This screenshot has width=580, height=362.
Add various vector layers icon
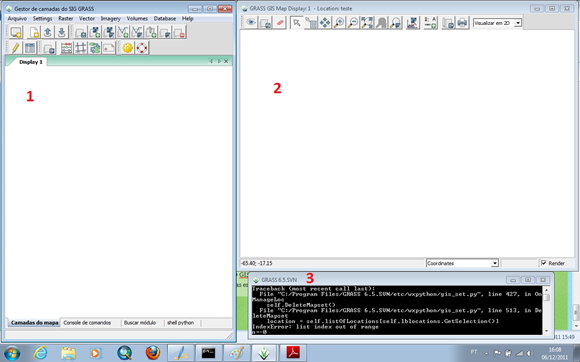pos(137,32)
